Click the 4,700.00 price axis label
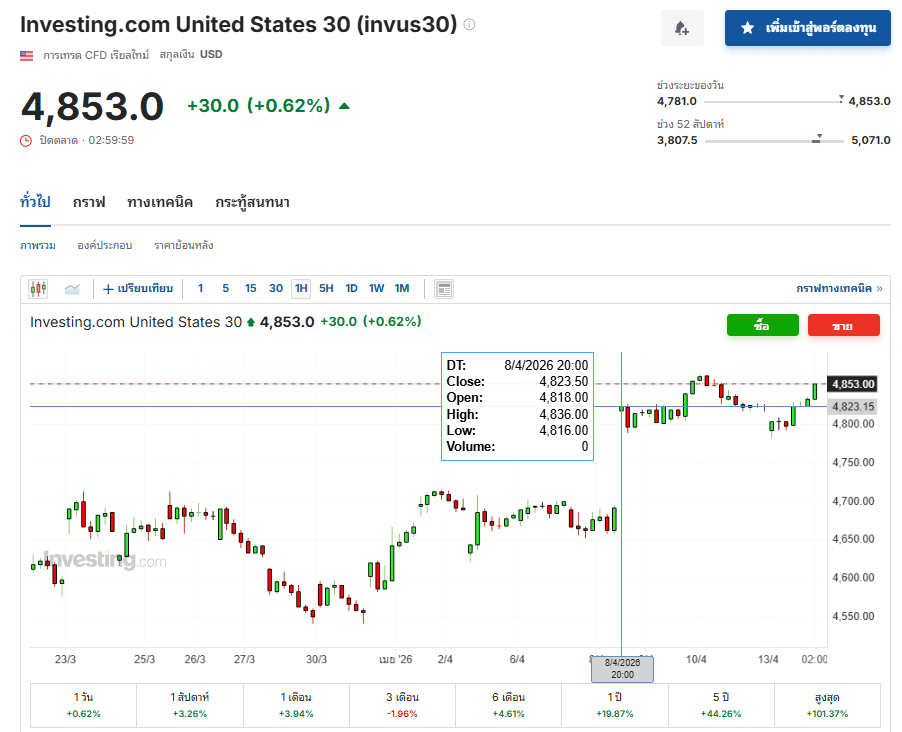 pos(853,501)
